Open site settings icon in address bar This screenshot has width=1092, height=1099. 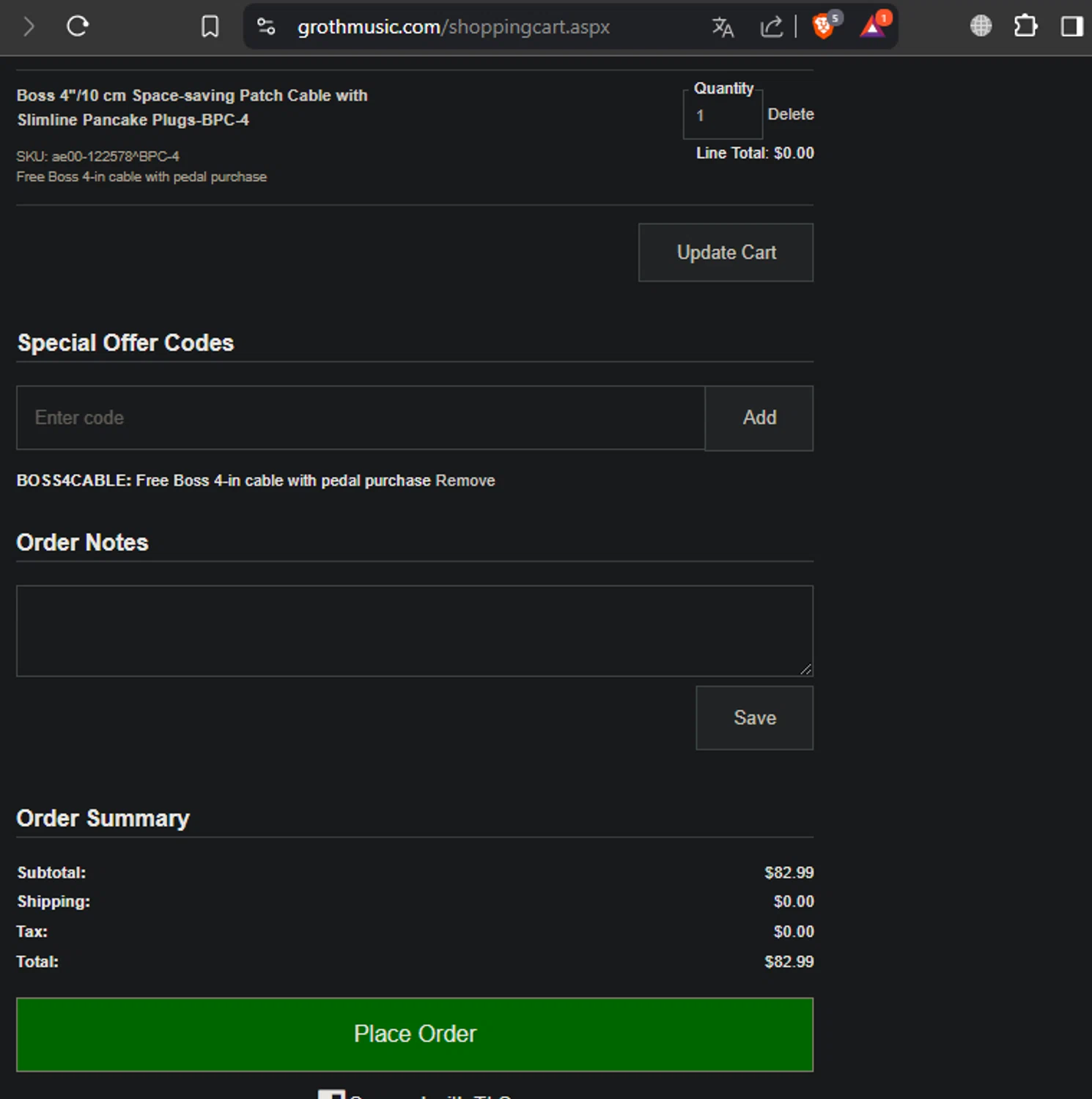pos(266,27)
